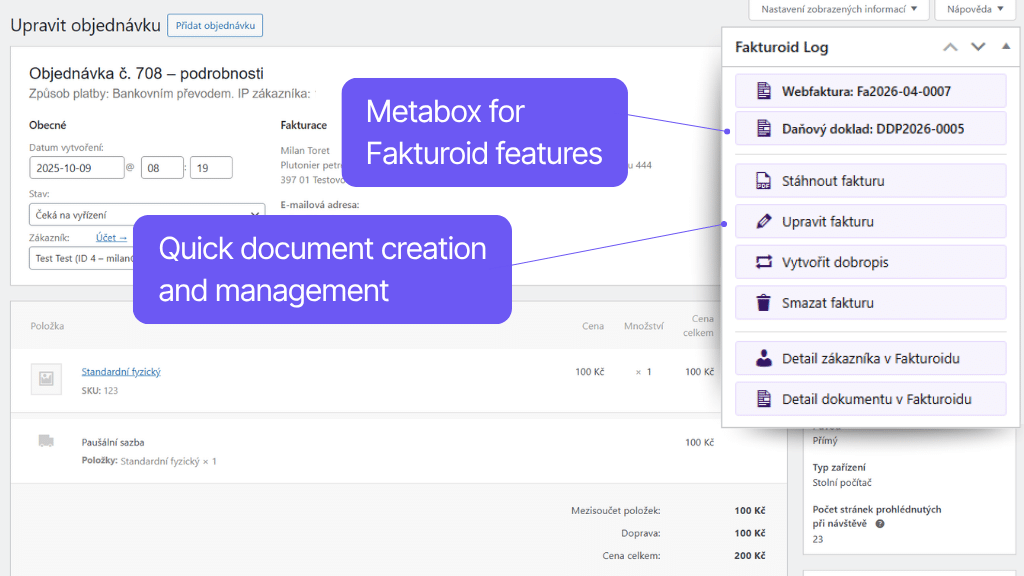Click the hour field showing 08
The width and height of the screenshot is (1024, 576).
tap(162, 168)
